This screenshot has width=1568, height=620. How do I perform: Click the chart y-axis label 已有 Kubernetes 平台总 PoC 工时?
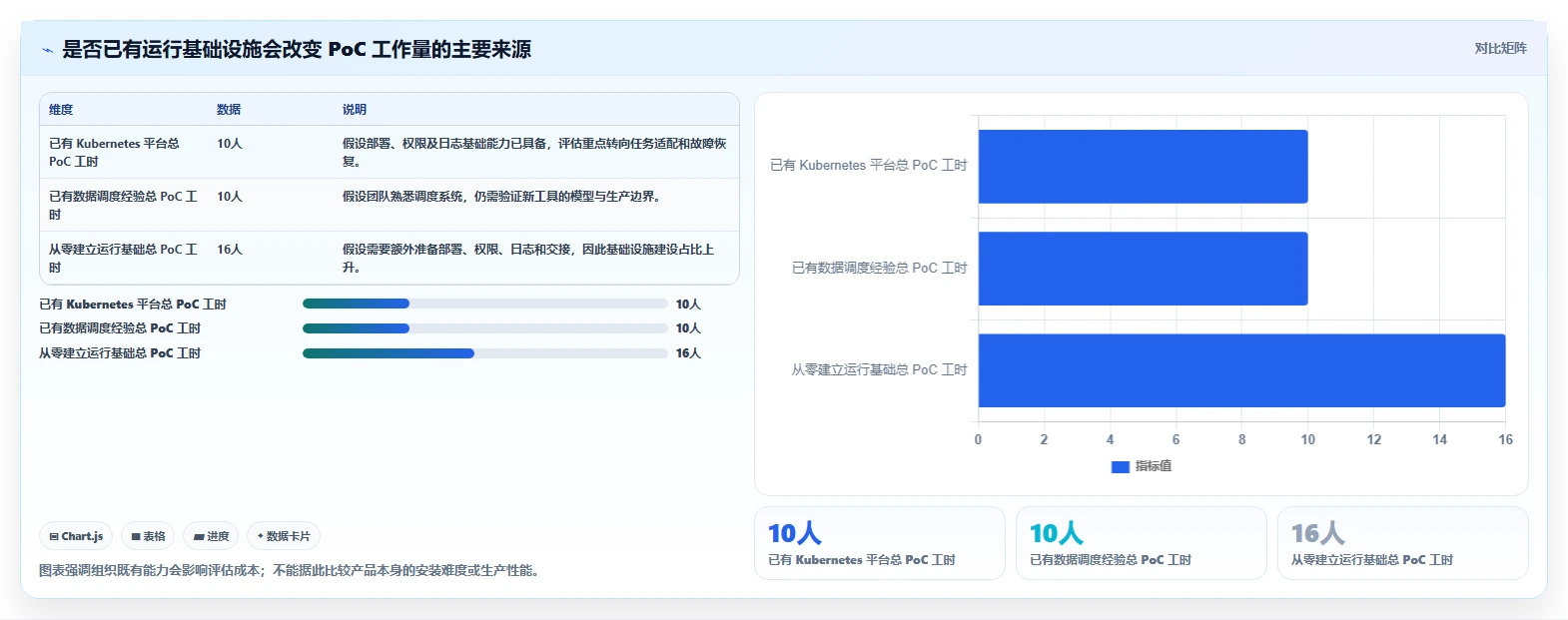(x=869, y=166)
